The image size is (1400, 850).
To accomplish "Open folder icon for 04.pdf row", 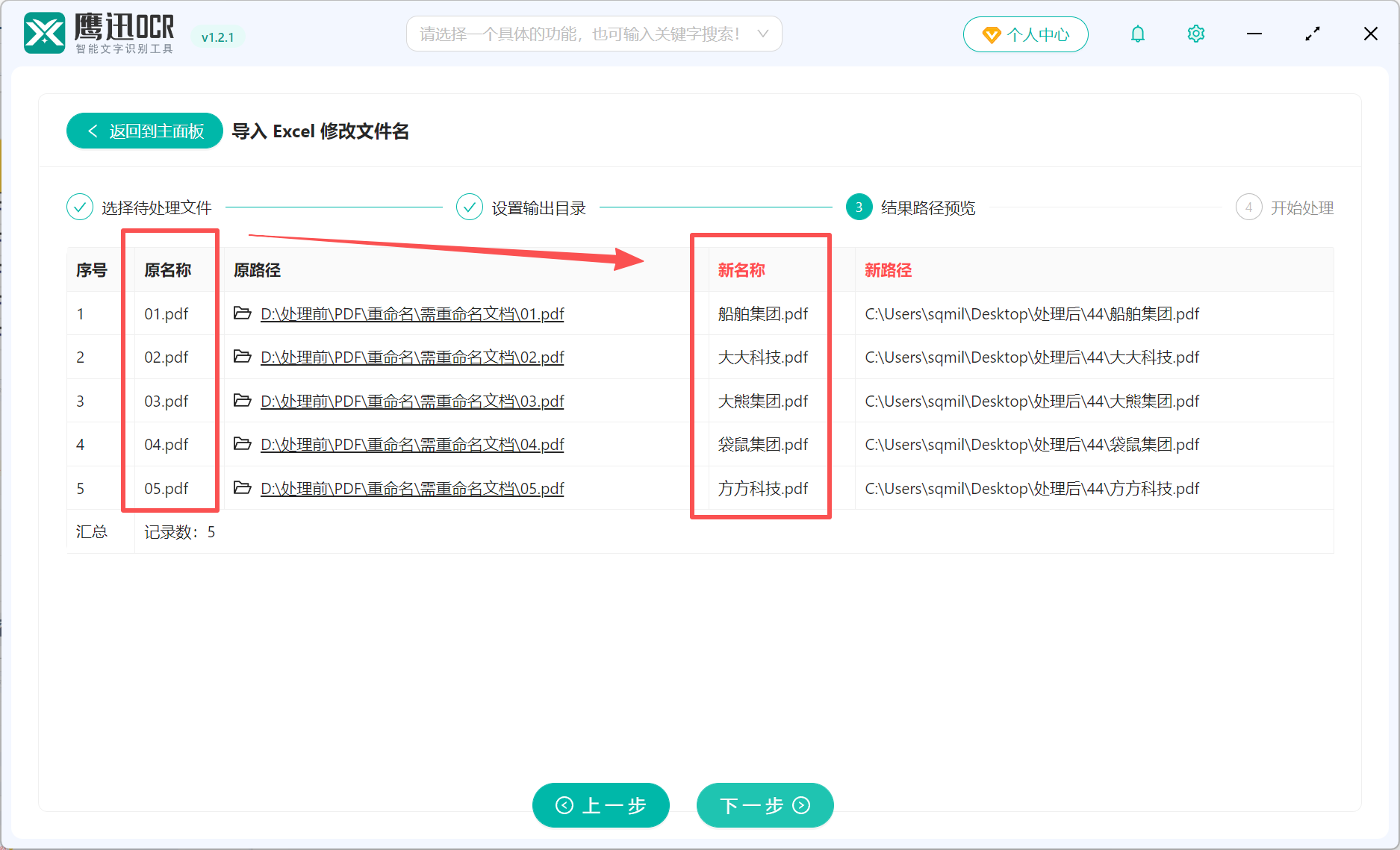I will pos(242,443).
